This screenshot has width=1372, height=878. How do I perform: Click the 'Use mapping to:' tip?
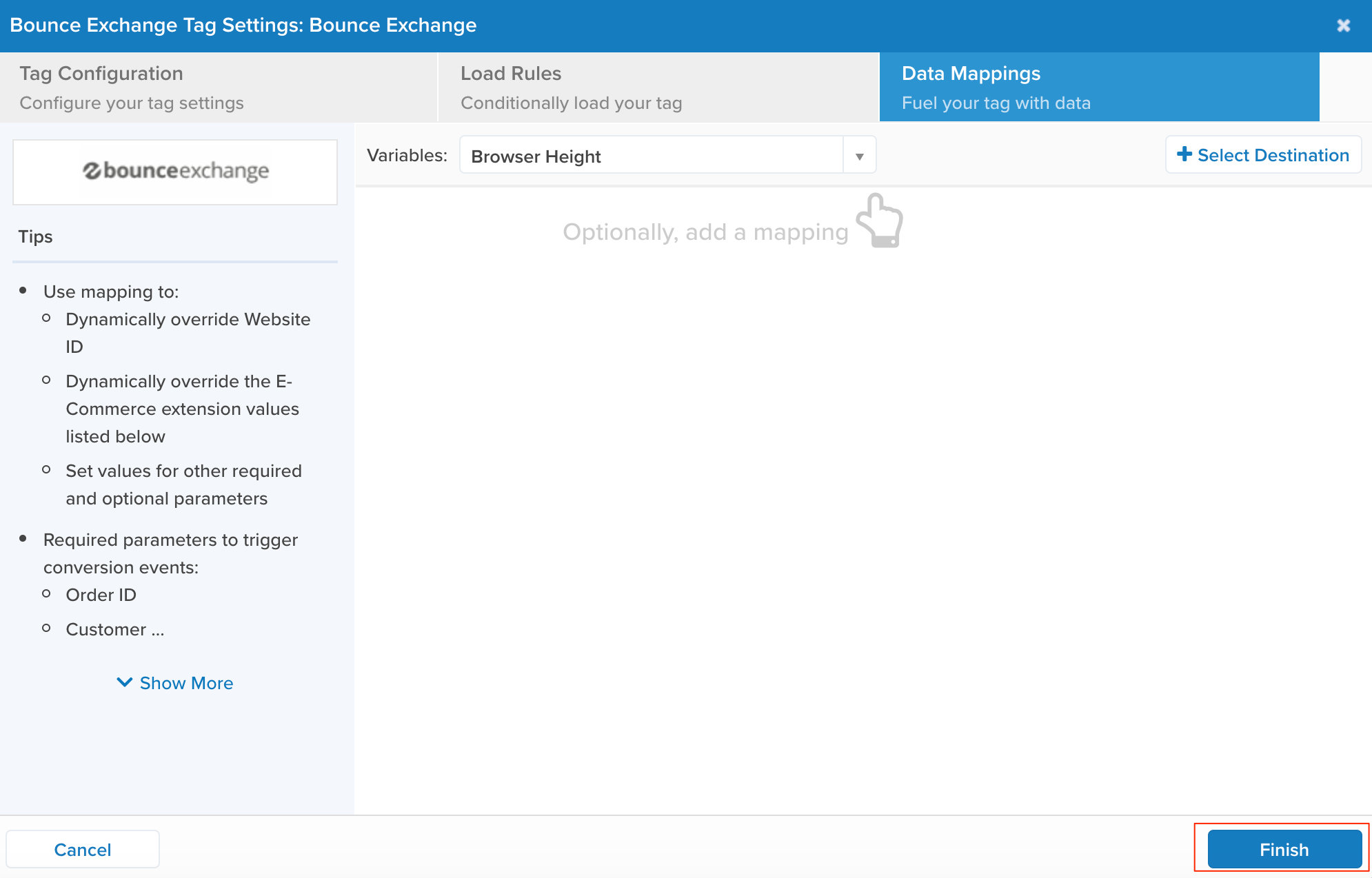coord(111,292)
